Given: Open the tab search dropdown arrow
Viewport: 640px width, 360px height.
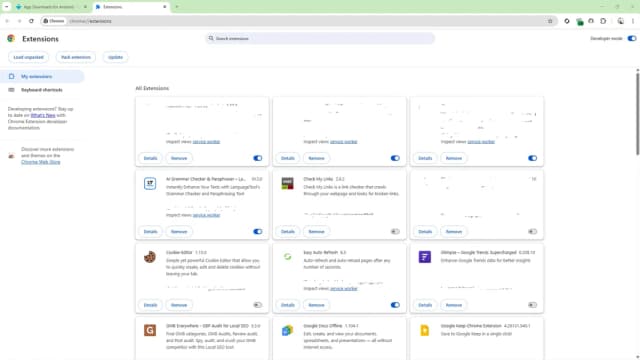Looking at the screenshot, I should pyautogui.click(x=7, y=7).
